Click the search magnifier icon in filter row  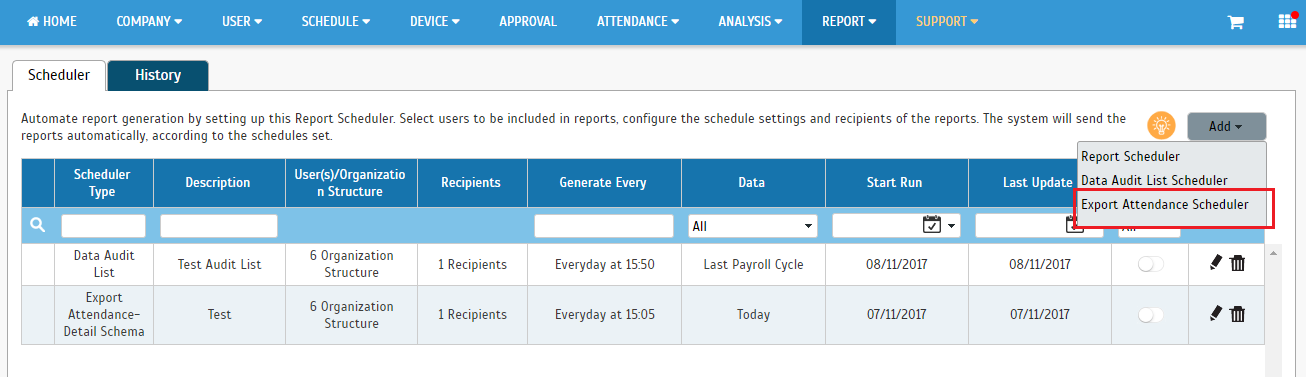pos(37,226)
